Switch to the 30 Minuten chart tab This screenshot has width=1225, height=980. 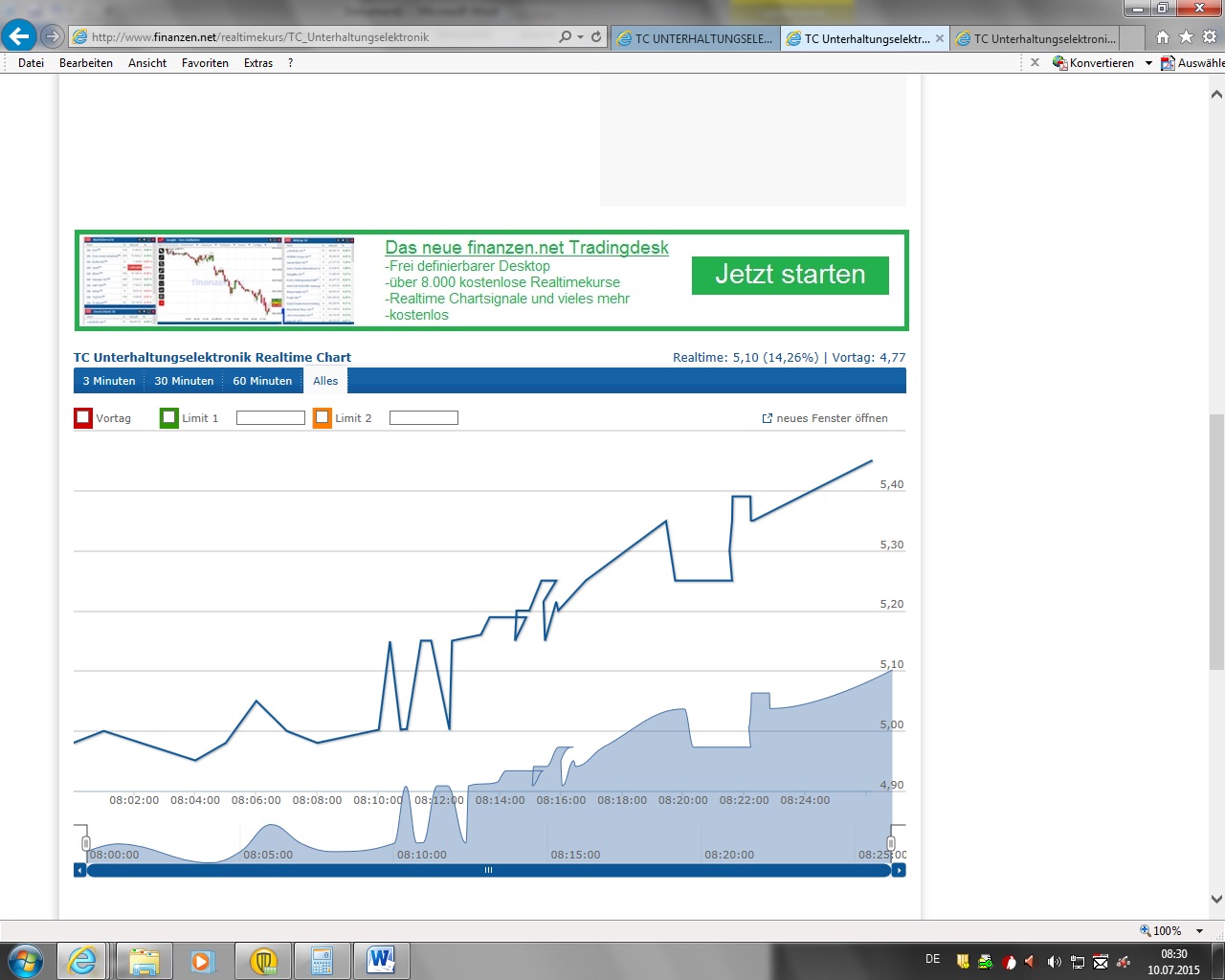(x=184, y=381)
